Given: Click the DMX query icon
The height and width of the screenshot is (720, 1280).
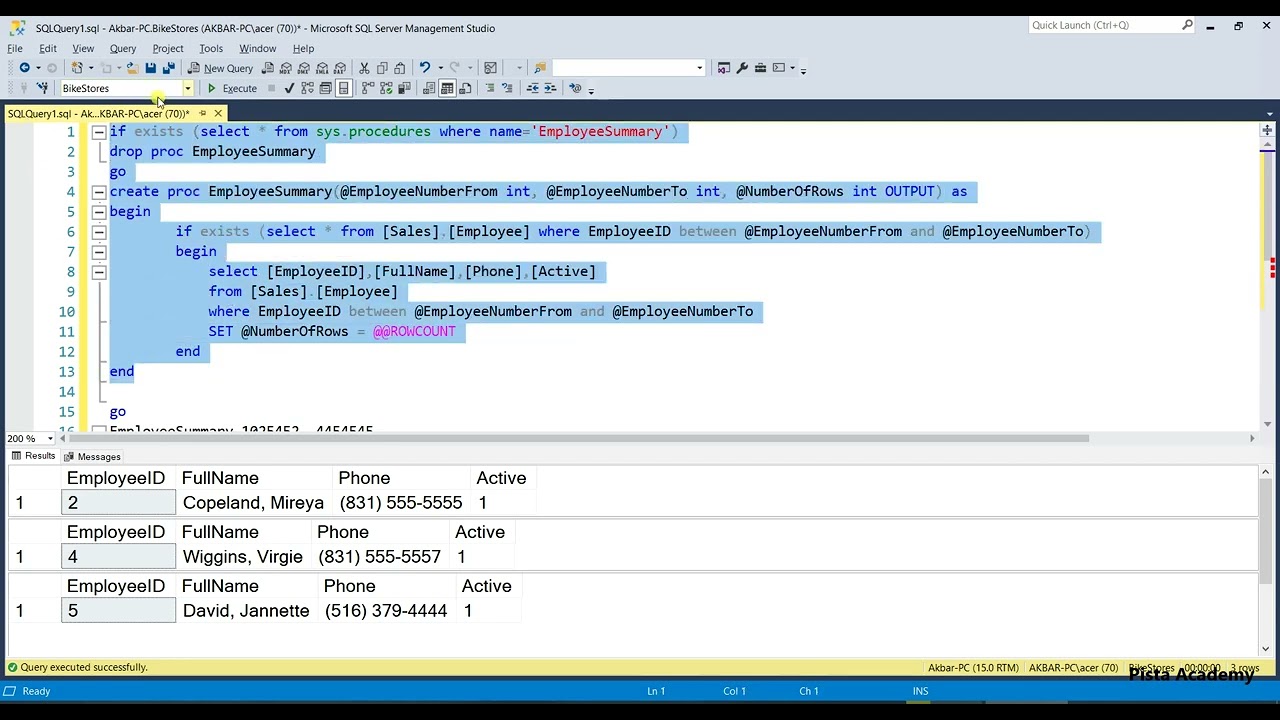Looking at the screenshot, I should [304, 68].
